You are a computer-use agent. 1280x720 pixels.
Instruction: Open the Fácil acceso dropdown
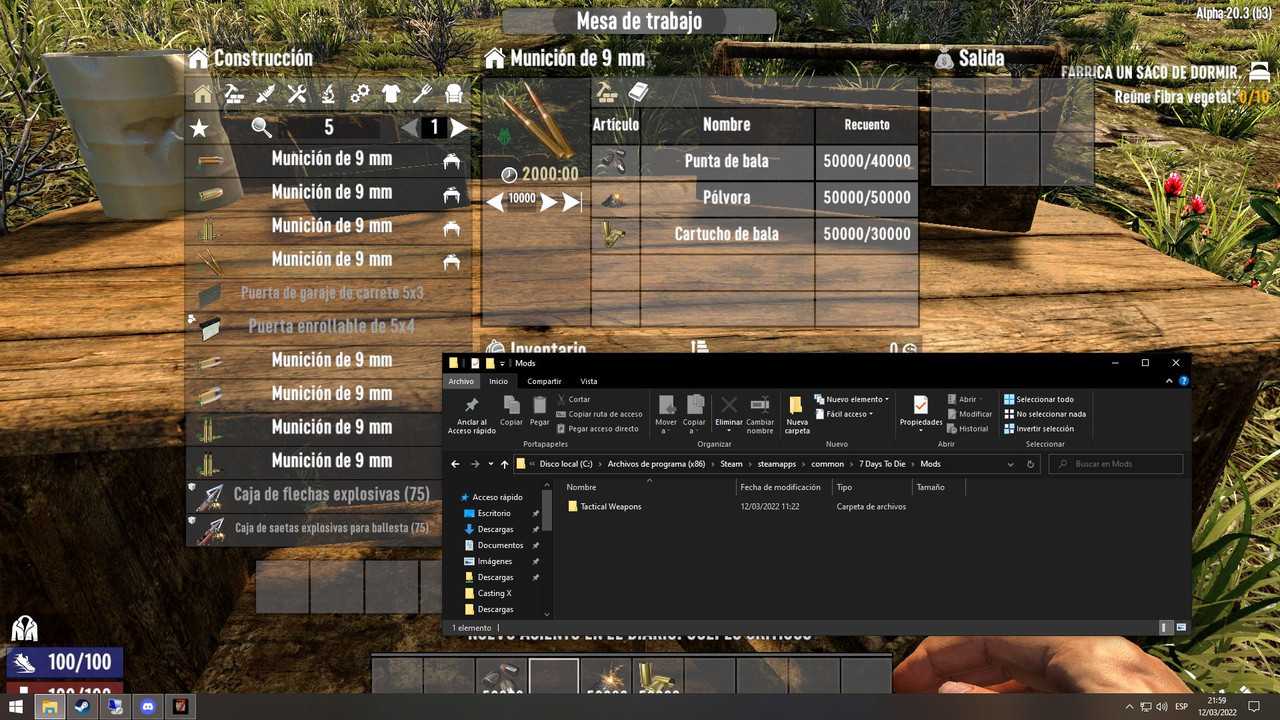(845, 414)
